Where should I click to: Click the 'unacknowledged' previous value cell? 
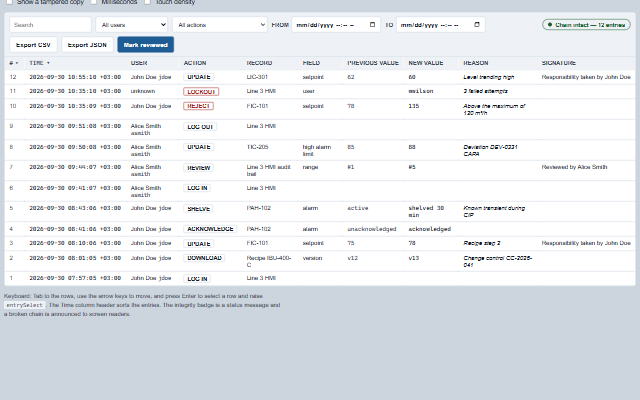point(371,229)
